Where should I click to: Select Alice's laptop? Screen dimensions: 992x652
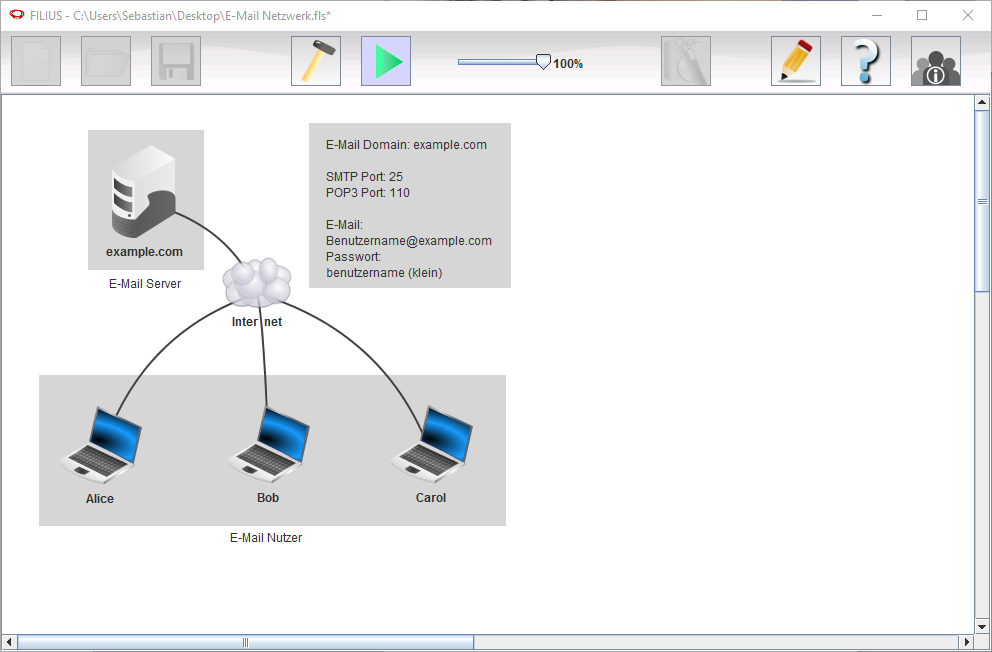100,445
